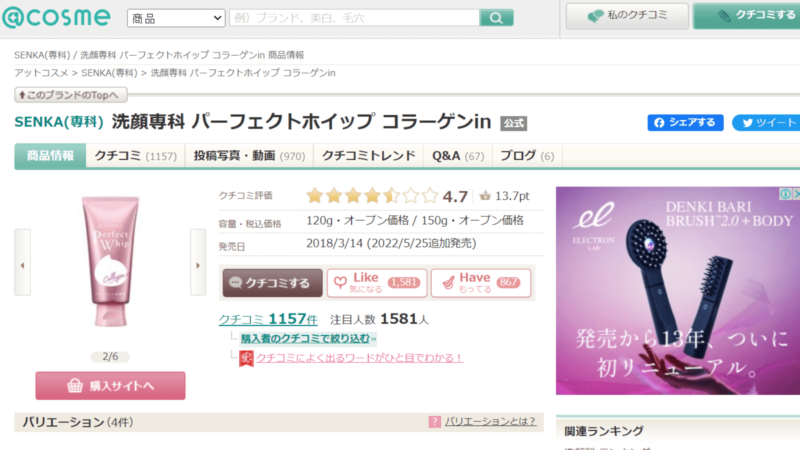Go to このブランドのTopへ button
The image size is (800, 450).
[70, 95]
